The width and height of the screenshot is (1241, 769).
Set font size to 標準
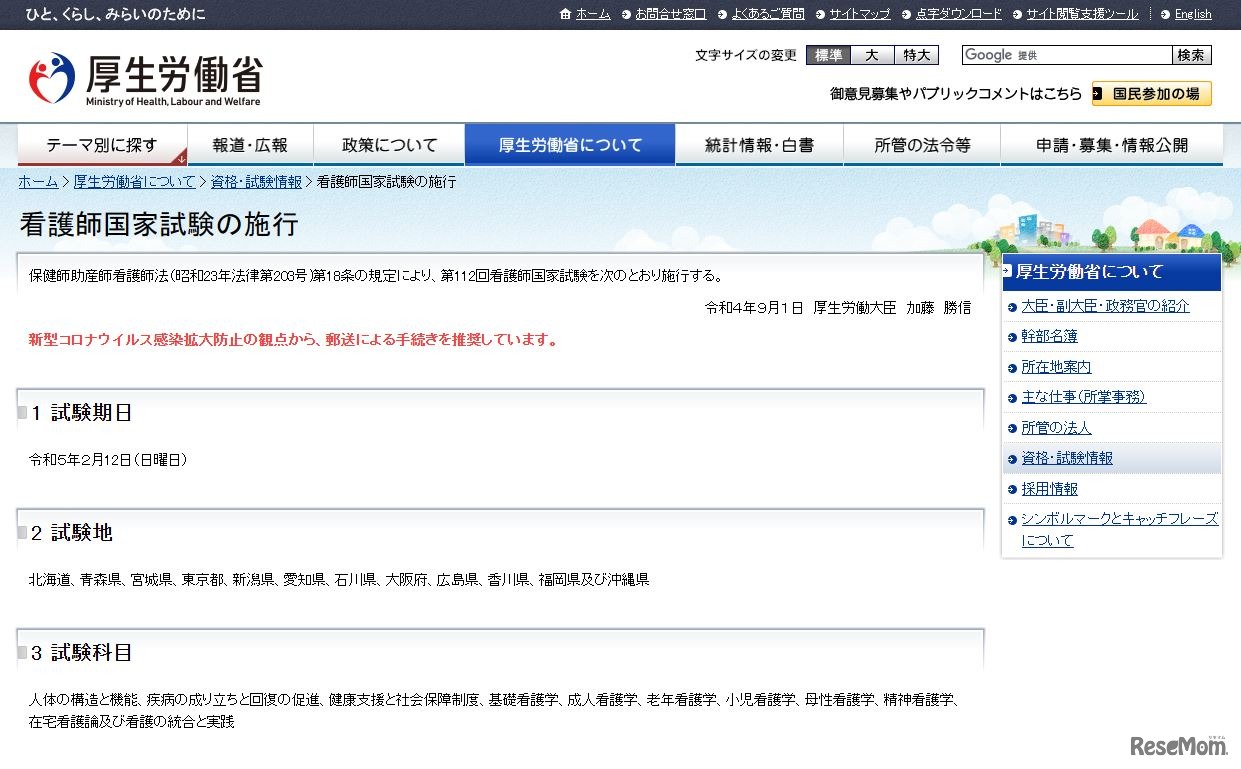tap(829, 55)
